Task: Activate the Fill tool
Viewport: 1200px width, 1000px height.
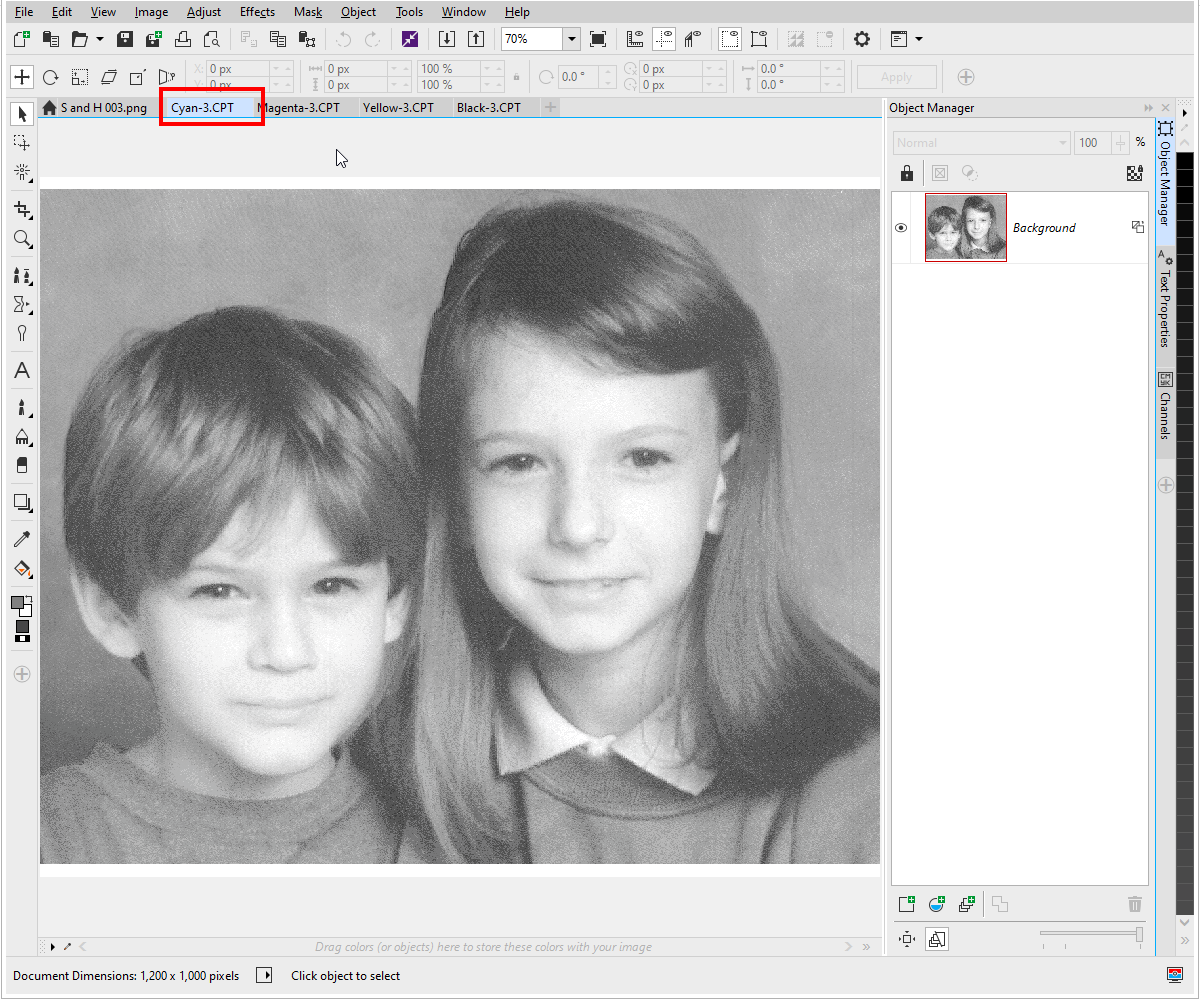Action: 22,569
